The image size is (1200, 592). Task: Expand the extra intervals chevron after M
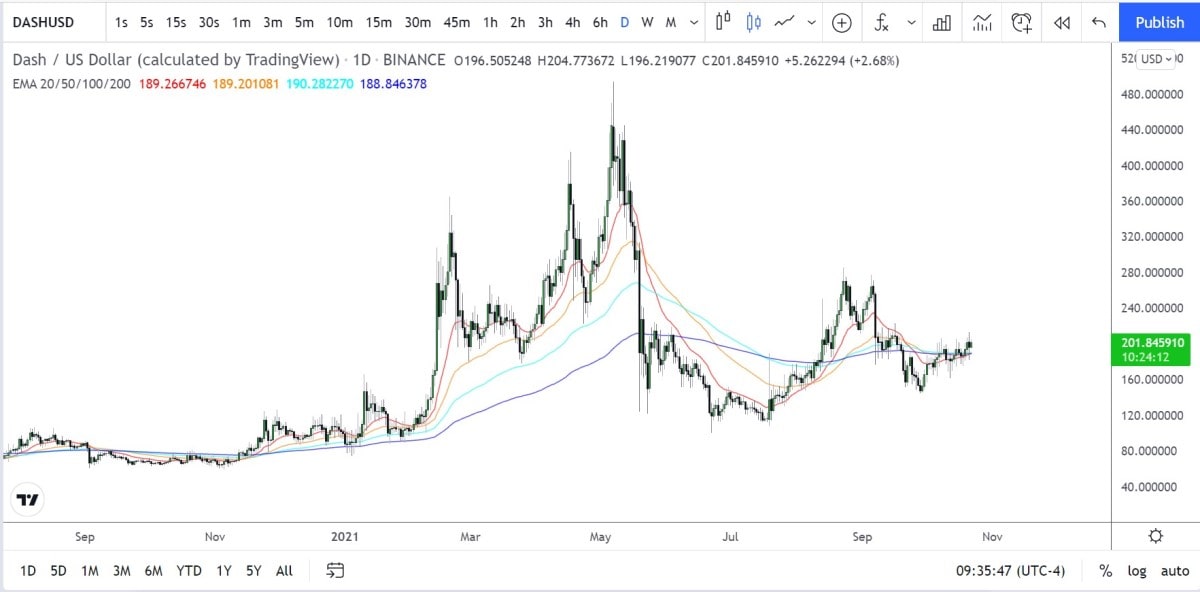pos(693,21)
